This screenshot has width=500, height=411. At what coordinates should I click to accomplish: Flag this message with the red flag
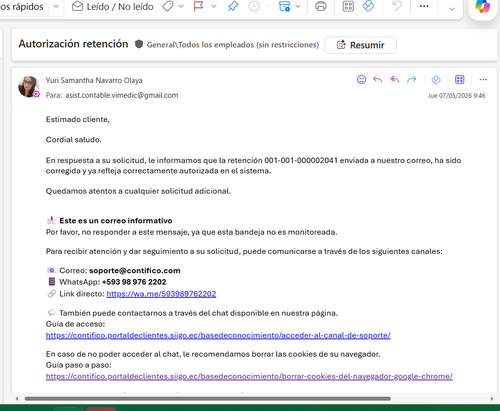point(199,6)
